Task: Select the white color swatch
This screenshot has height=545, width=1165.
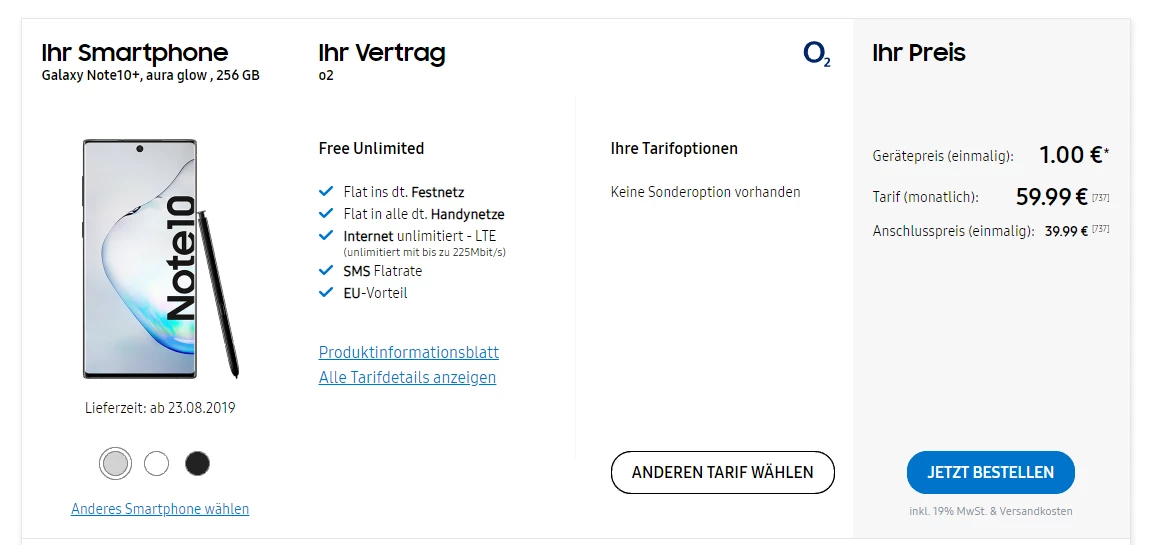Action: [x=157, y=463]
